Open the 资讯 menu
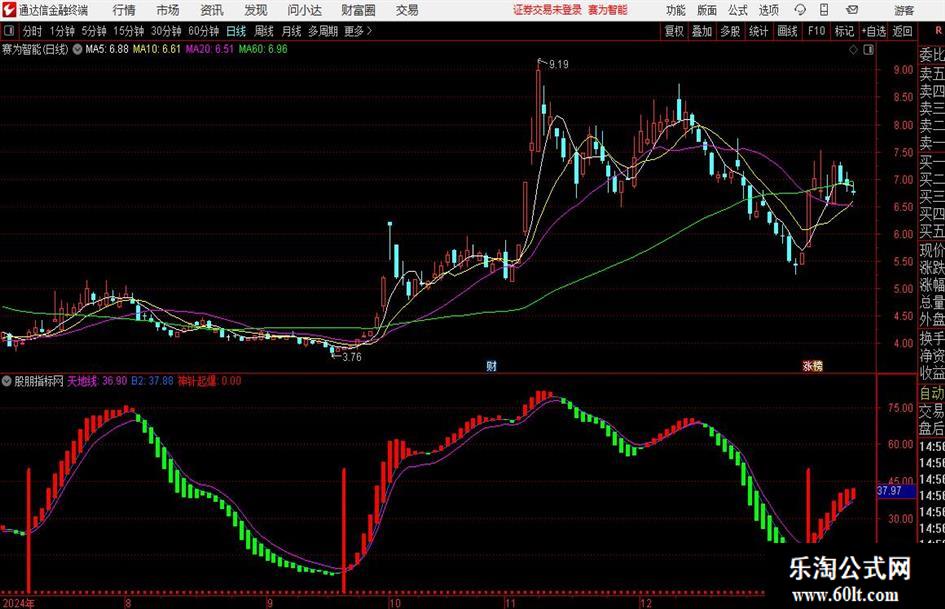This screenshot has width=945, height=609. point(212,10)
